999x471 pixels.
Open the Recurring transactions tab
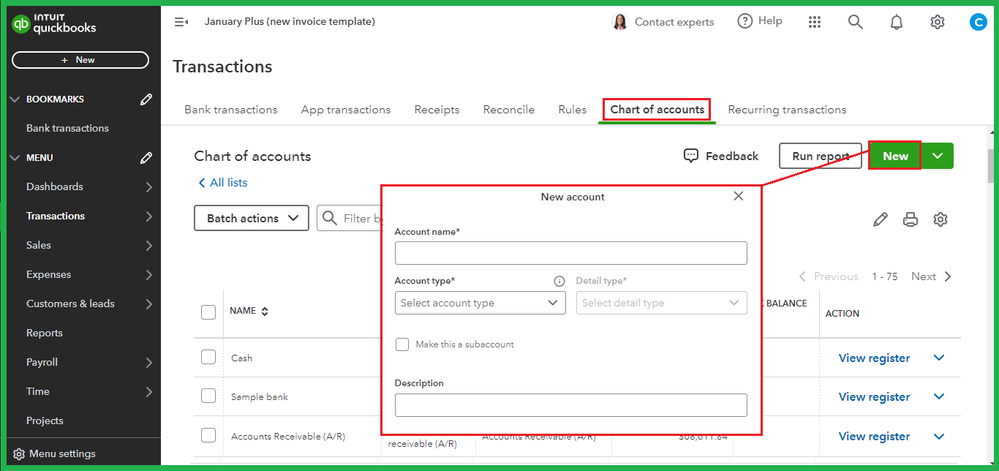787,110
